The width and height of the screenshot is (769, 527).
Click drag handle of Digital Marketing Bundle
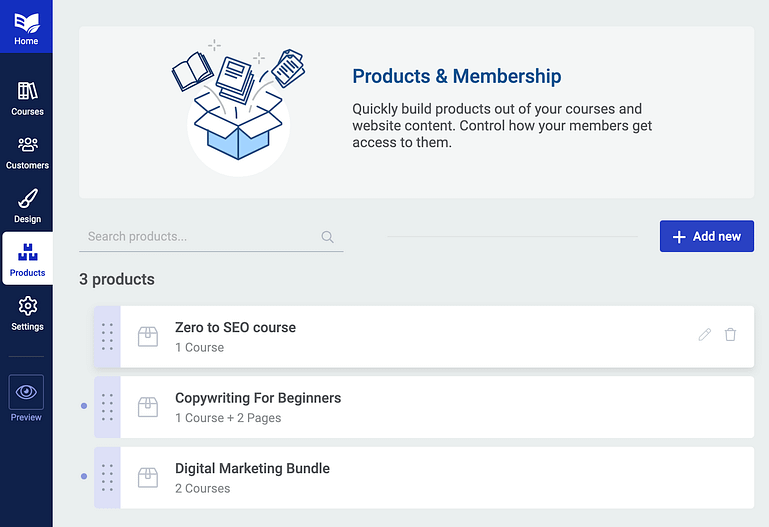click(x=107, y=478)
